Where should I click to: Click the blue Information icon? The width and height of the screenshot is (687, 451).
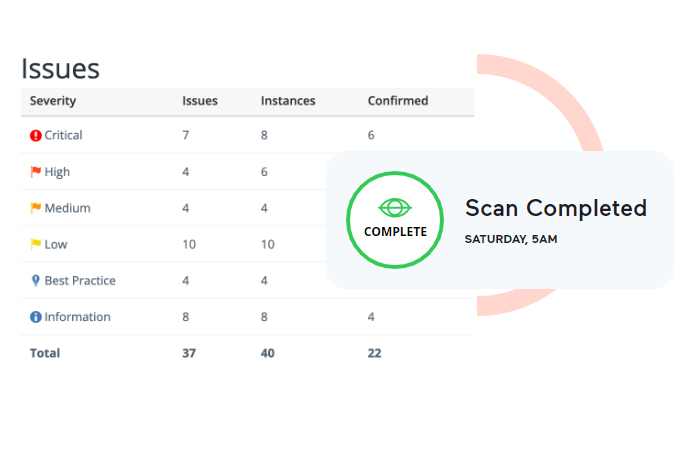(x=35, y=317)
